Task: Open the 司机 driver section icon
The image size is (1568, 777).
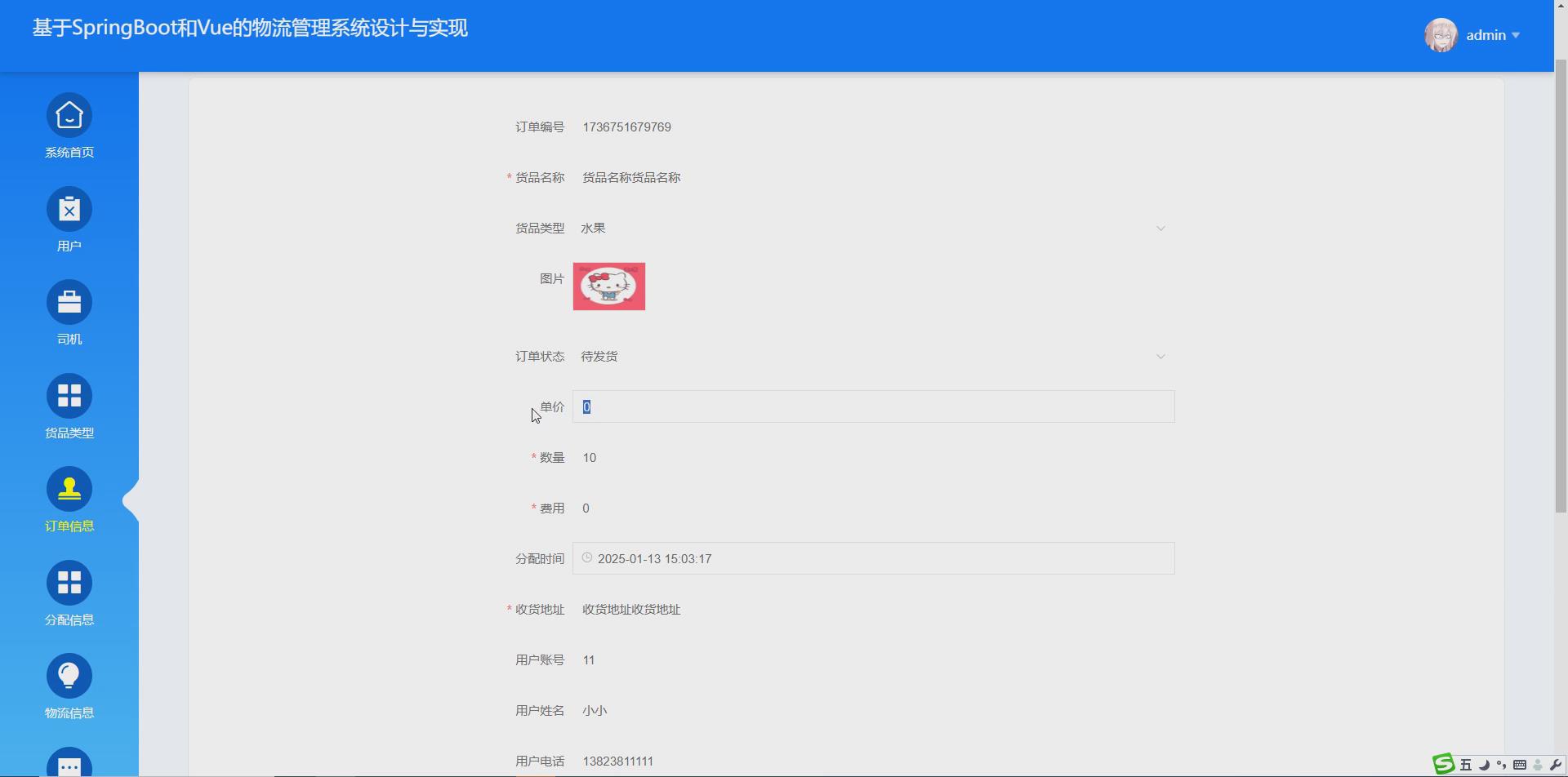Action: pos(69,301)
